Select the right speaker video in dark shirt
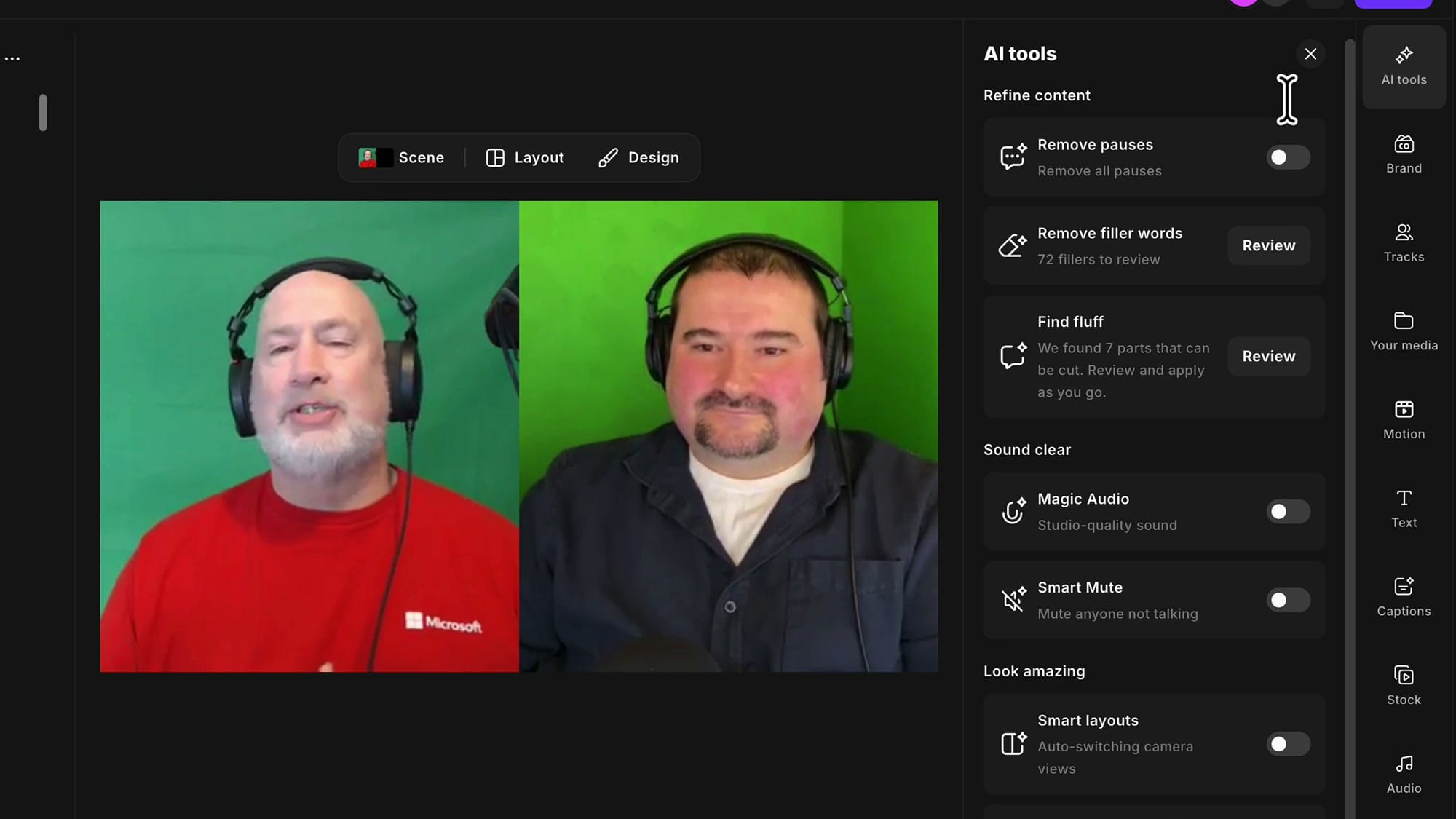Image resolution: width=1456 pixels, height=819 pixels. (728, 436)
